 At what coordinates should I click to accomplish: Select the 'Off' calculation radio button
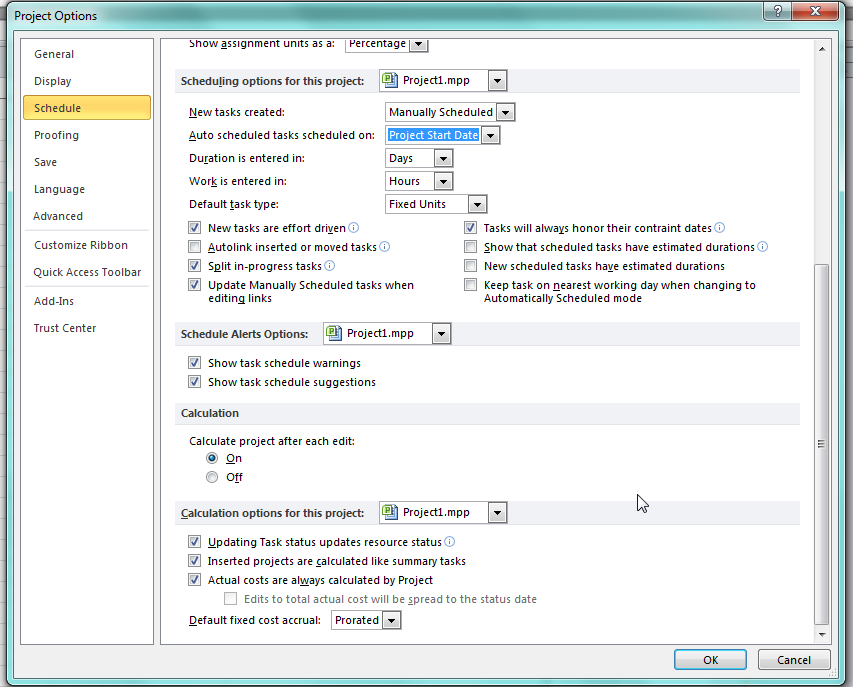coord(212,477)
